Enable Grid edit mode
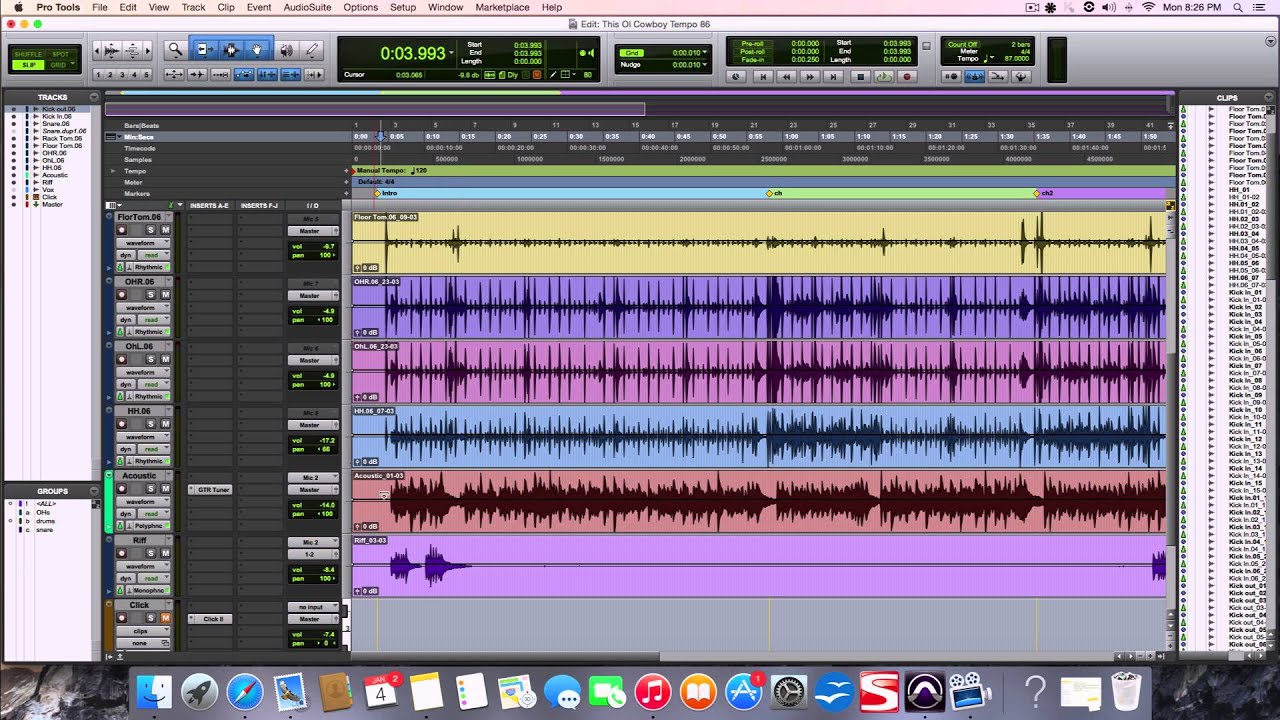This screenshot has width=1280, height=720. [x=60, y=65]
